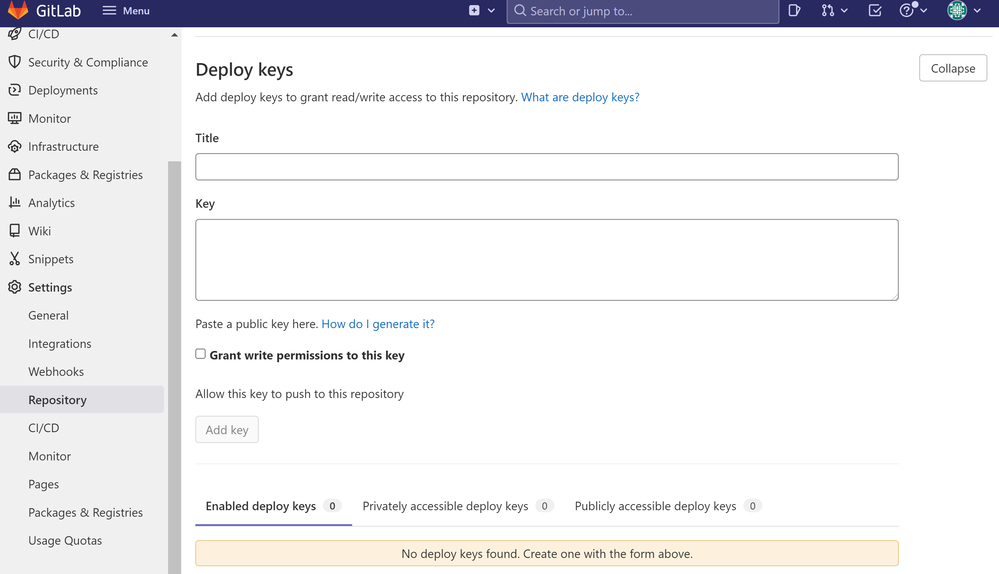The width and height of the screenshot is (999, 574).
Task: Click the sidebar vertical scrollbar
Action: click(174, 367)
